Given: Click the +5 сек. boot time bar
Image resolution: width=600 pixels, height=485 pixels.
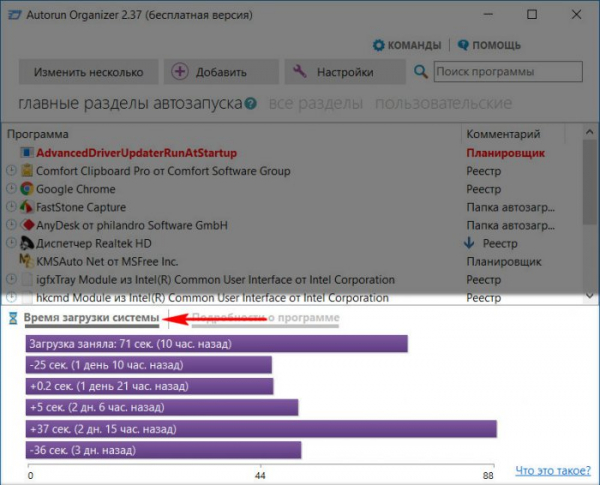Looking at the screenshot, I should click(162, 407).
